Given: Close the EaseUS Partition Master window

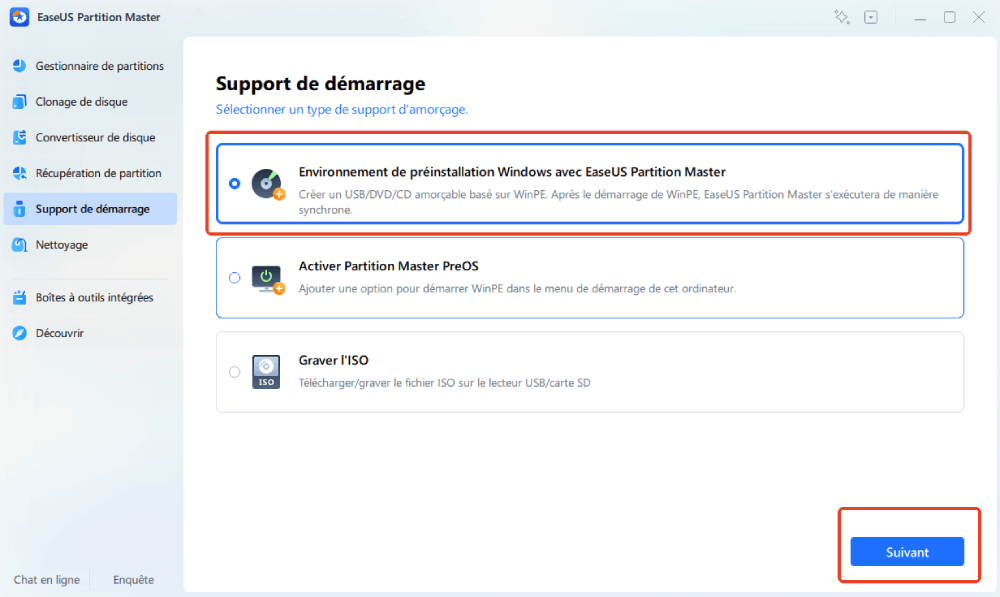Looking at the screenshot, I should (978, 17).
